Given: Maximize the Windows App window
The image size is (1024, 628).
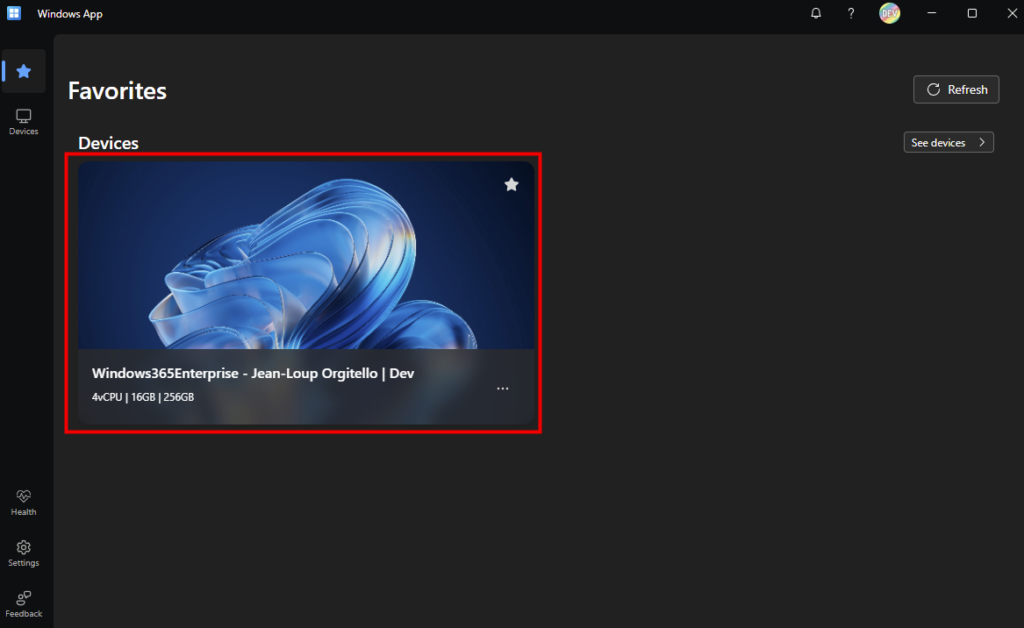Looking at the screenshot, I should 971,14.
